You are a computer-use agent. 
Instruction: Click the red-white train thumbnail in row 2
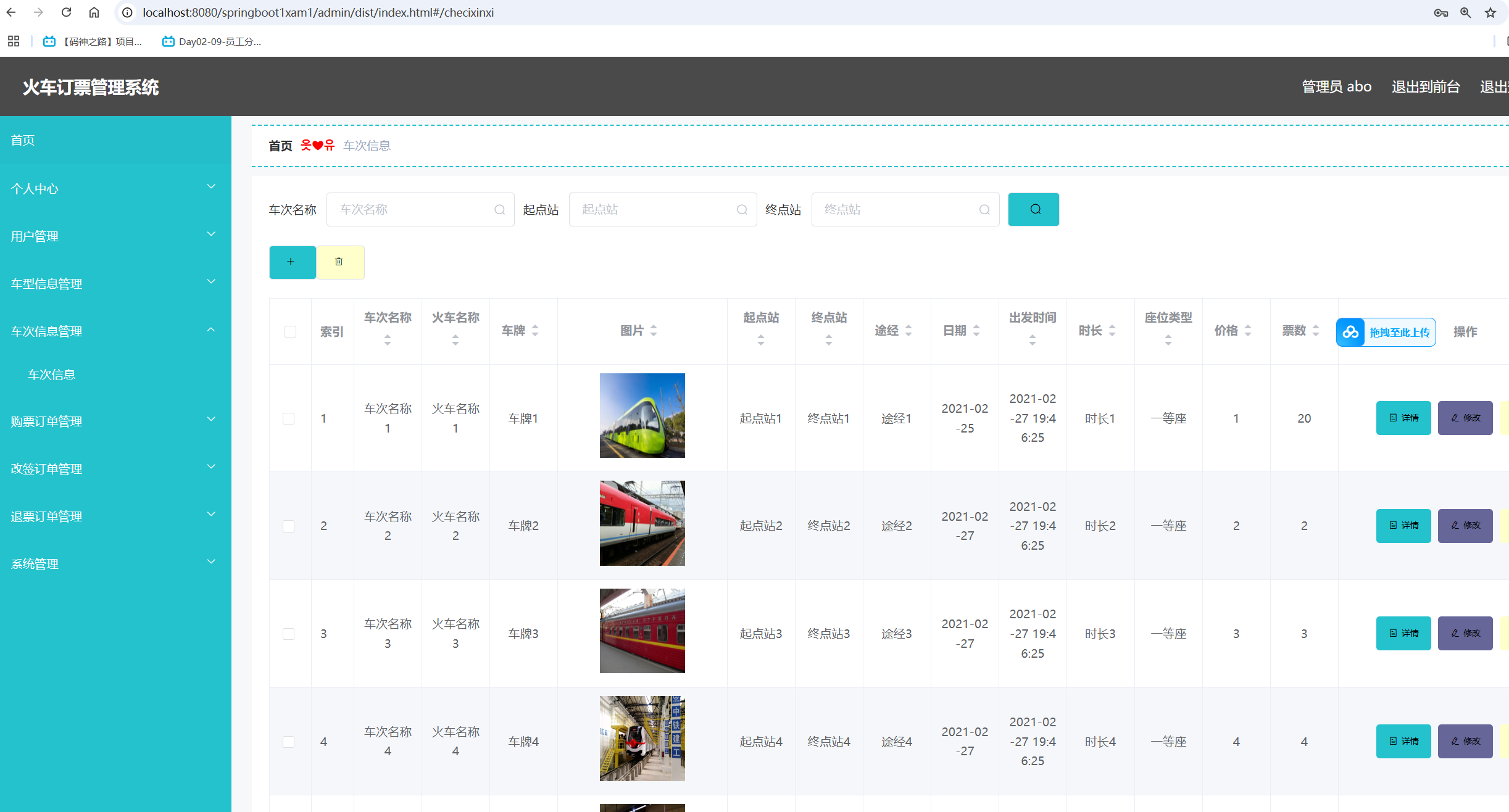(x=642, y=523)
